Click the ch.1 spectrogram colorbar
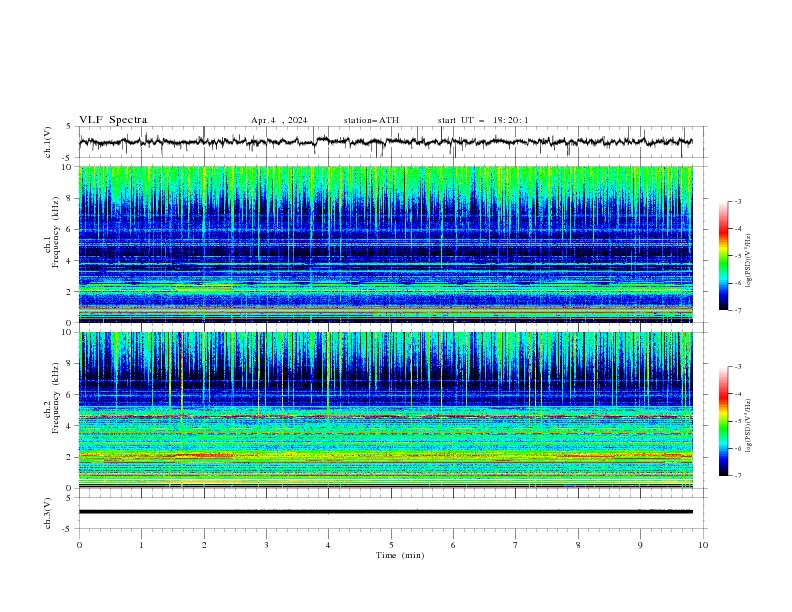The width and height of the screenshot is (792, 612). click(x=723, y=256)
